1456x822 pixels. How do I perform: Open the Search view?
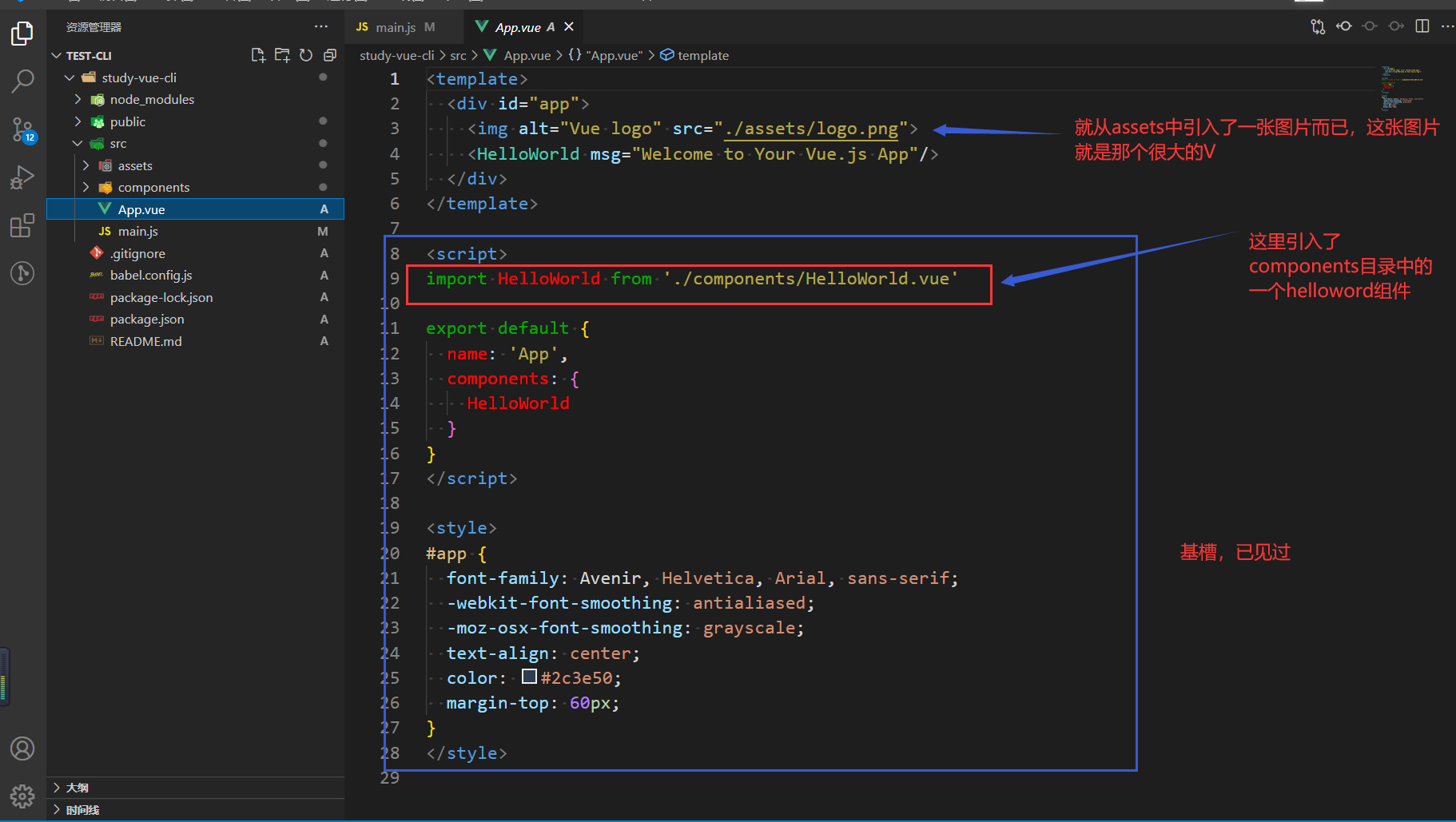click(22, 80)
